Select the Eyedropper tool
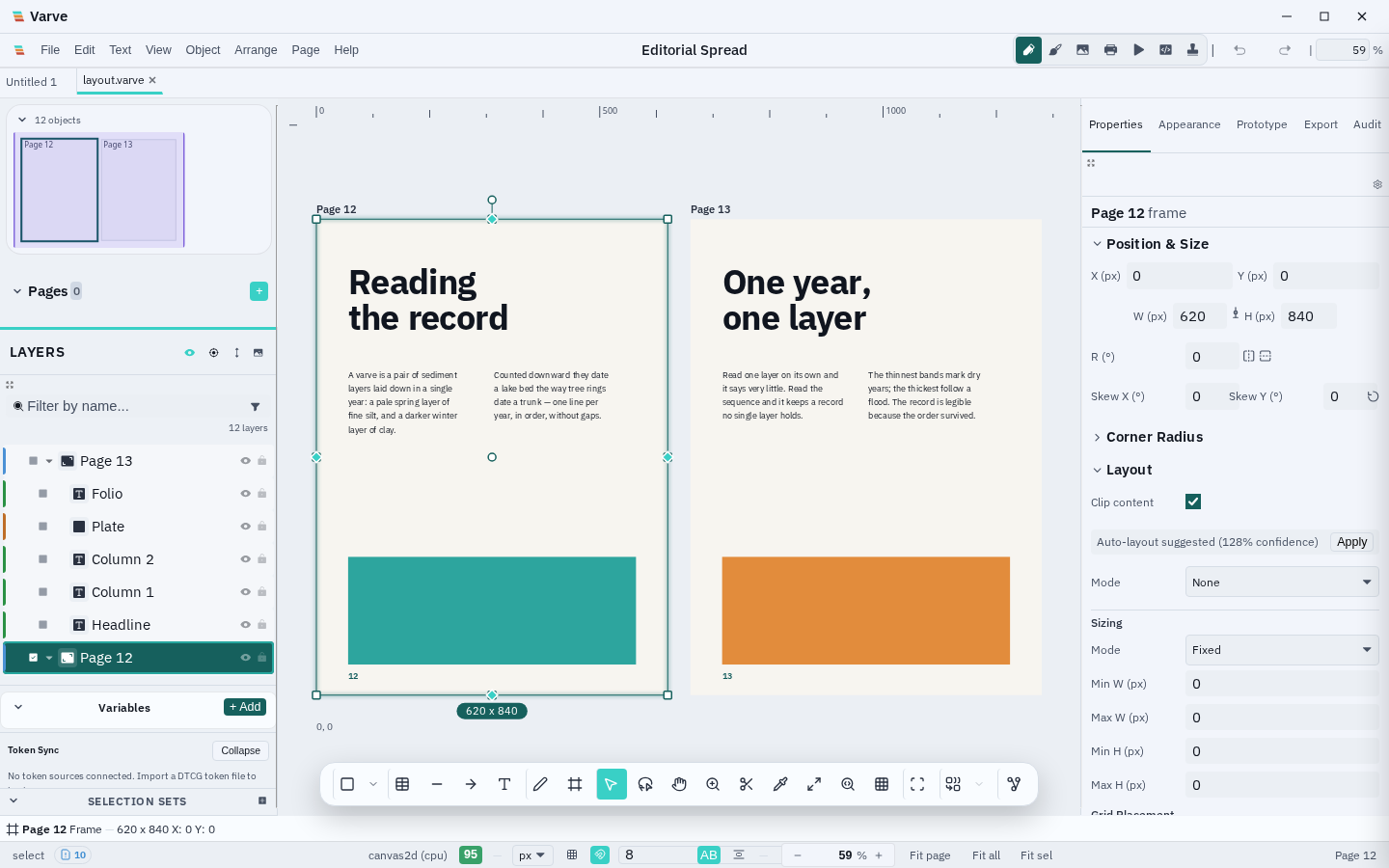1389x868 pixels. 780,784
